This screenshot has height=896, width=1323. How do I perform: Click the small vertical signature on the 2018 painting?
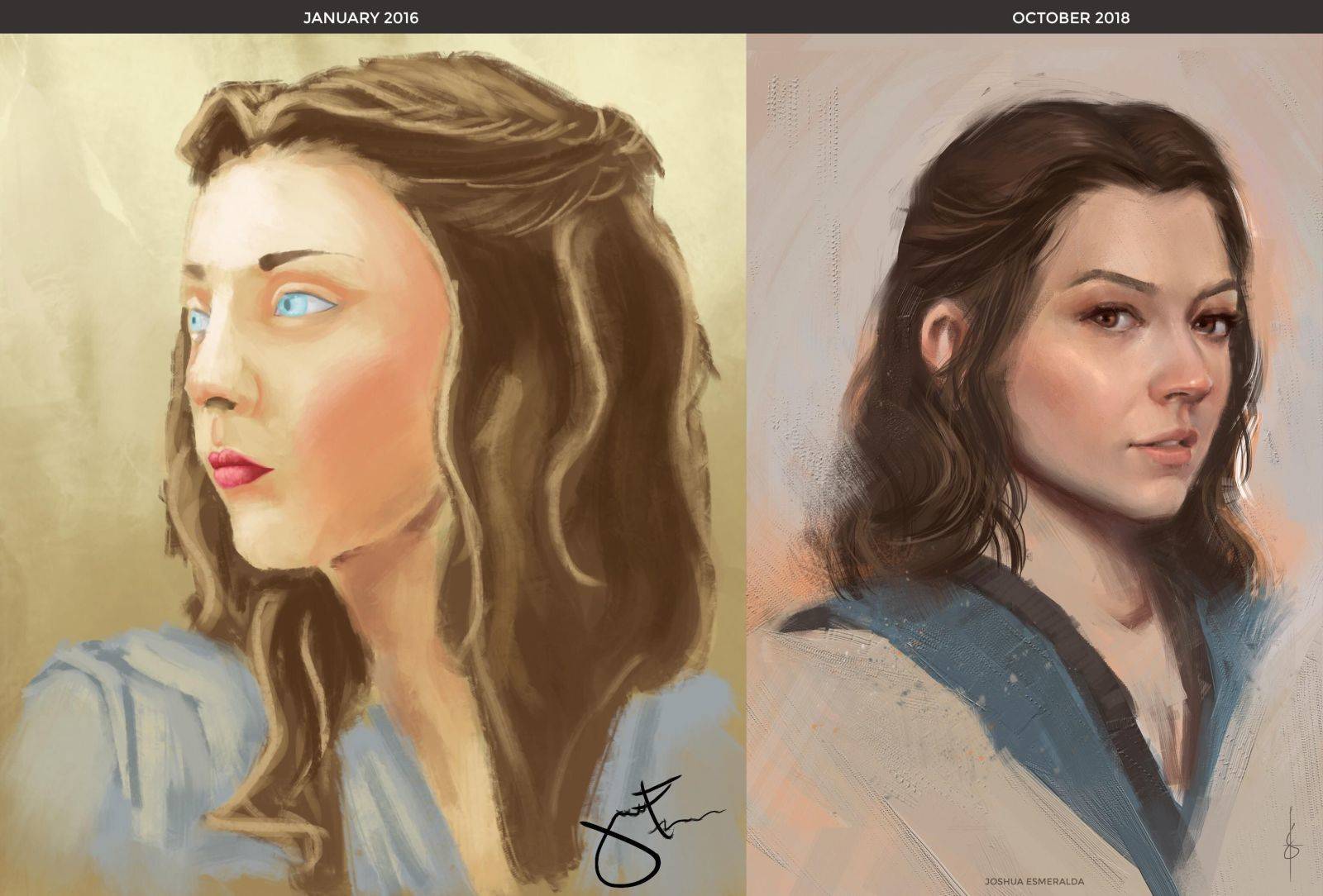pyautogui.click(x=1288, y=836)
